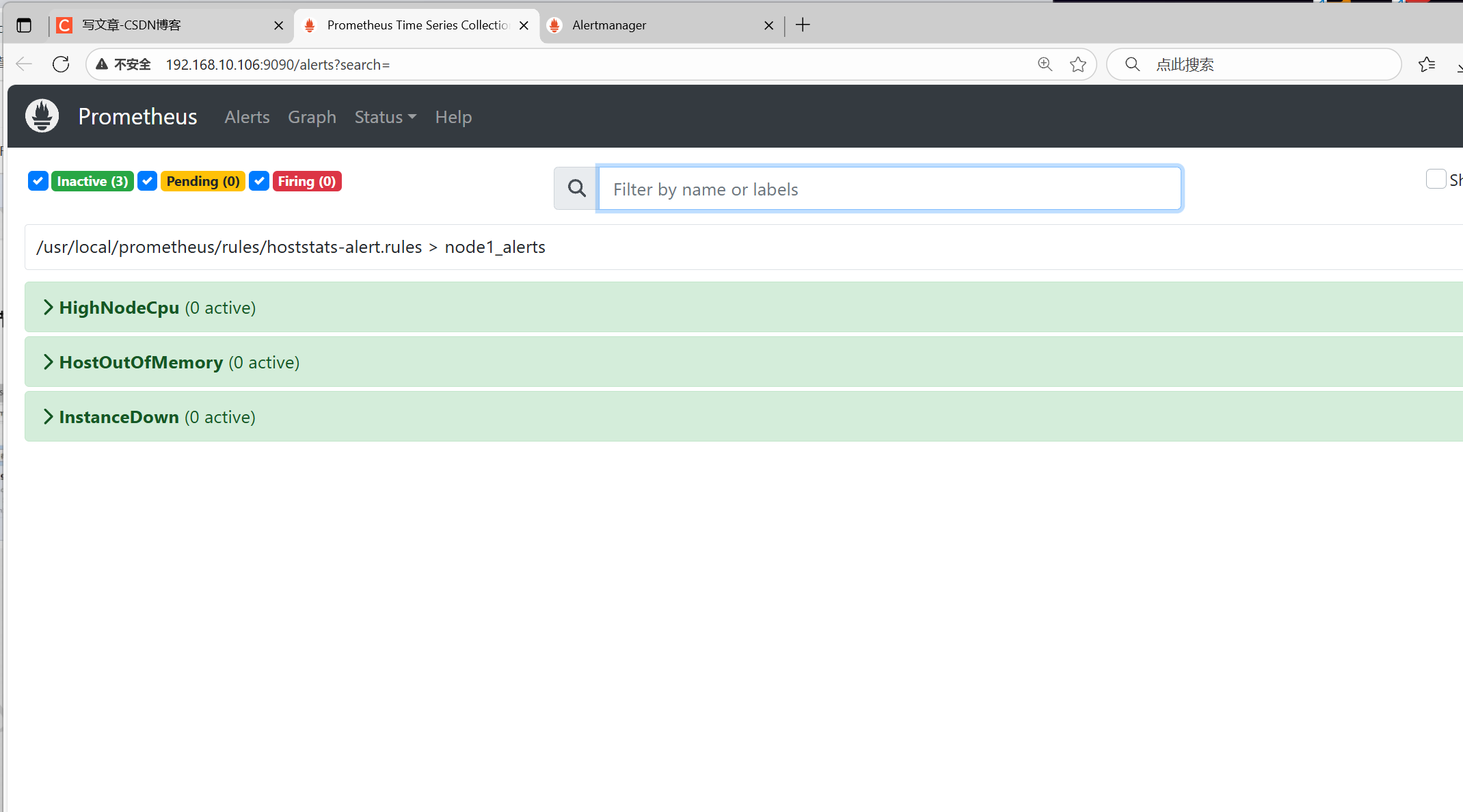
Task: Open the Help navigation link
Action: [453, 117]
